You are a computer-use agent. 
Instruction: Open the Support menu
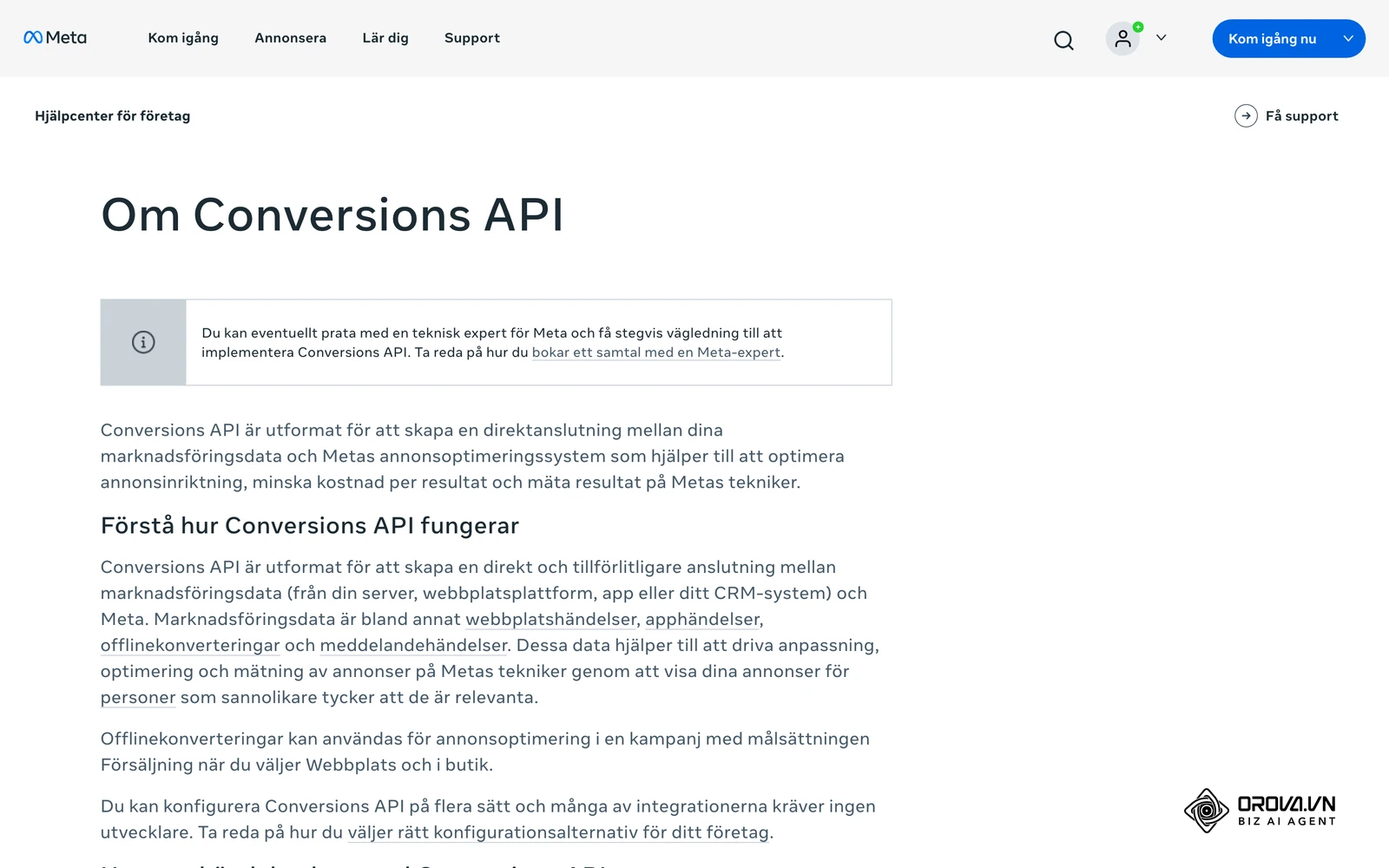tap(472, 38)
